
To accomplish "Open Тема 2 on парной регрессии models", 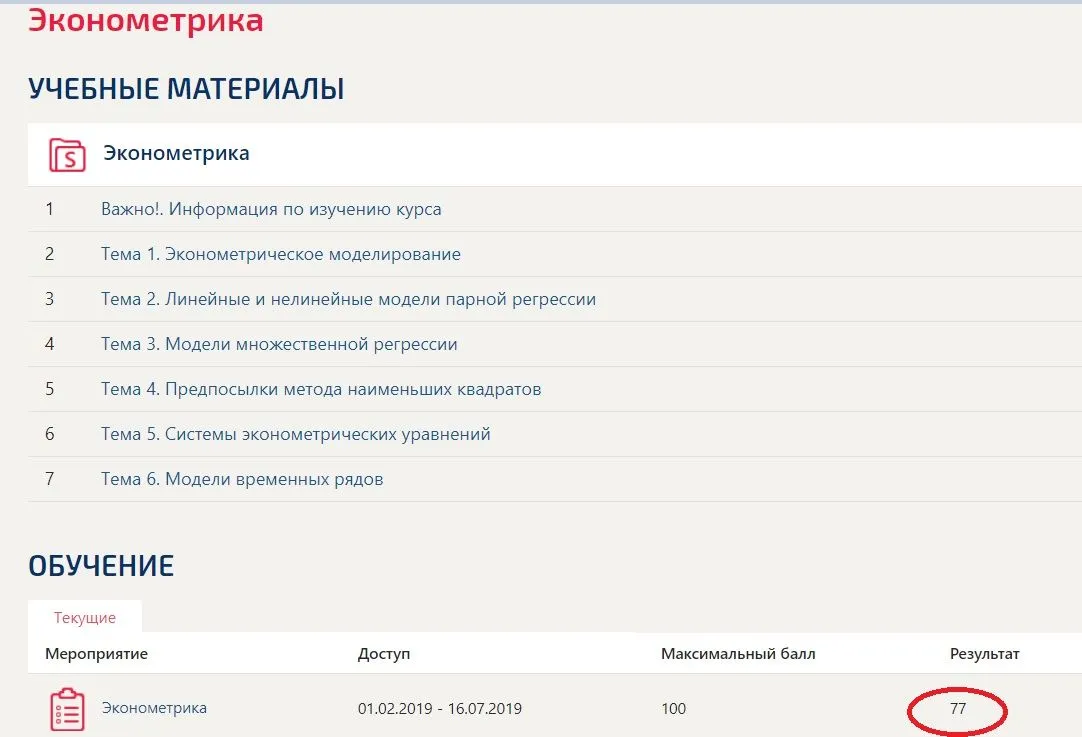I will pos(348,299).
